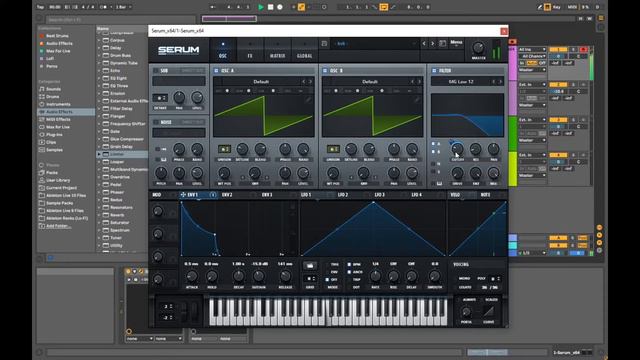Go to next Serum preset arrow
Screen dimensions: 640x360
pos(433,43)
